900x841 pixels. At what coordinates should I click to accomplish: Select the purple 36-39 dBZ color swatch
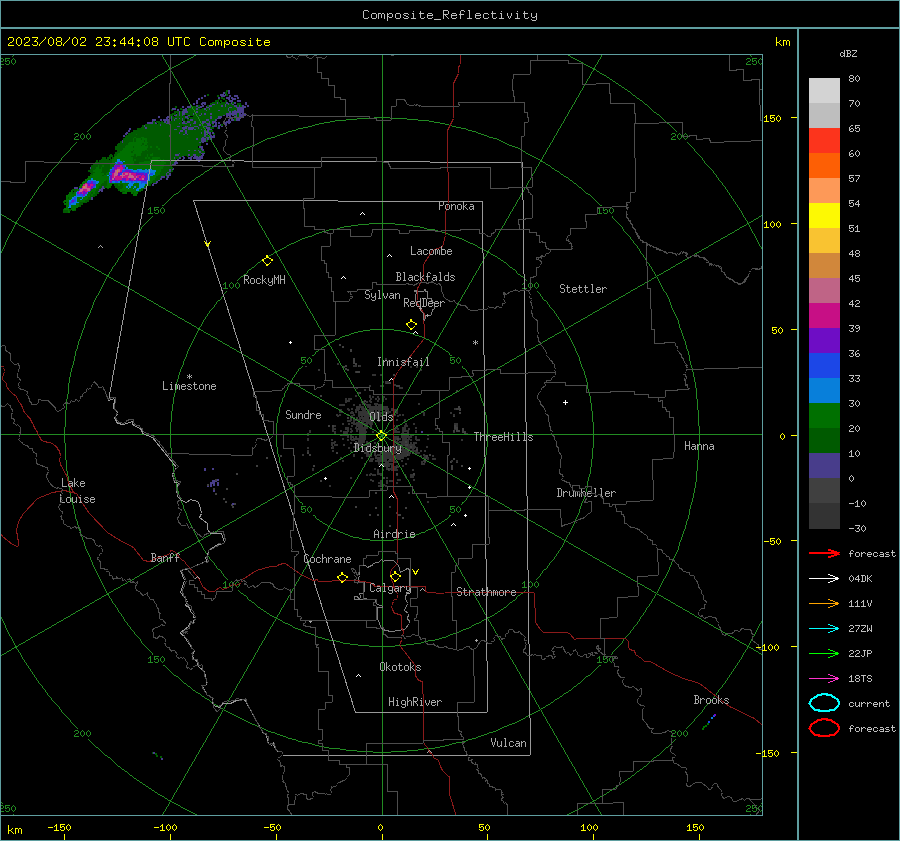824,341
